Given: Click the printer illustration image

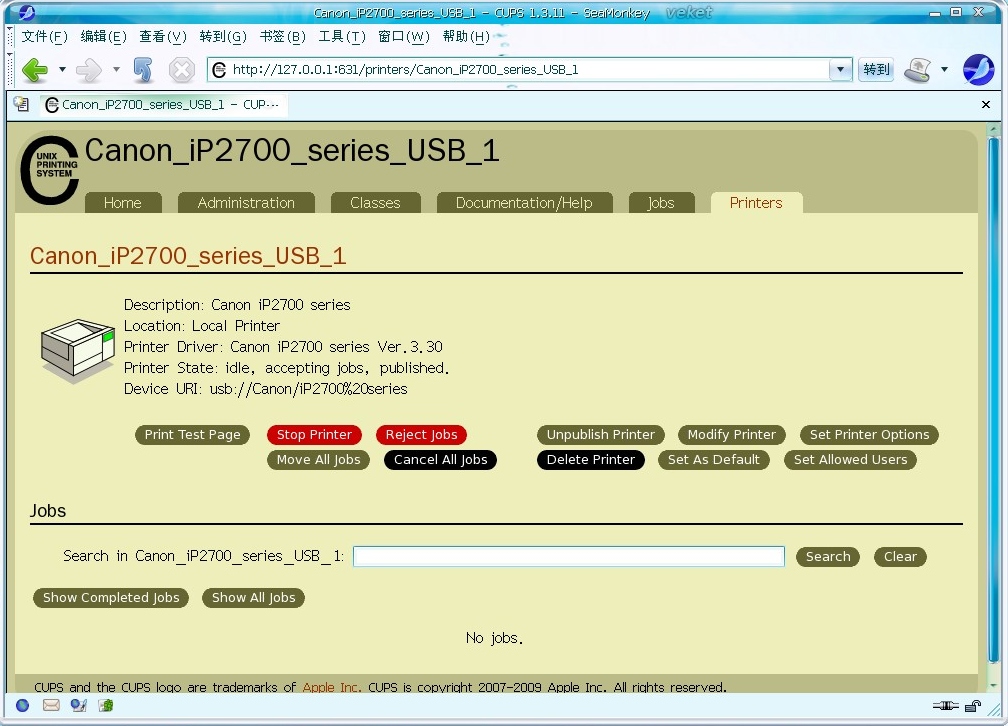Looking at the screenshot, I should coord(77,350).
